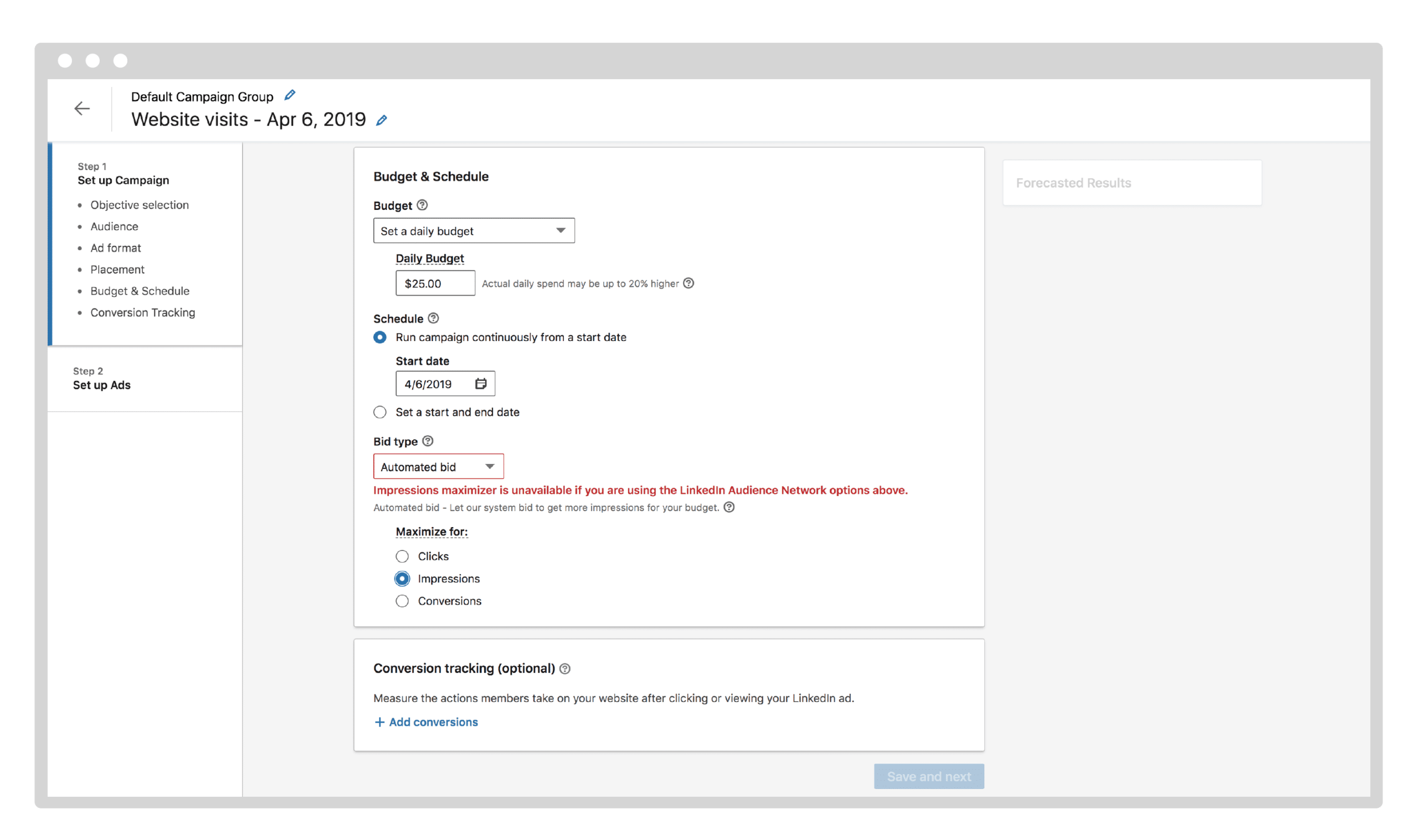1418x840 pixels.
Task: Open Step 2 Set up Ads
Action: click(102, 385)
